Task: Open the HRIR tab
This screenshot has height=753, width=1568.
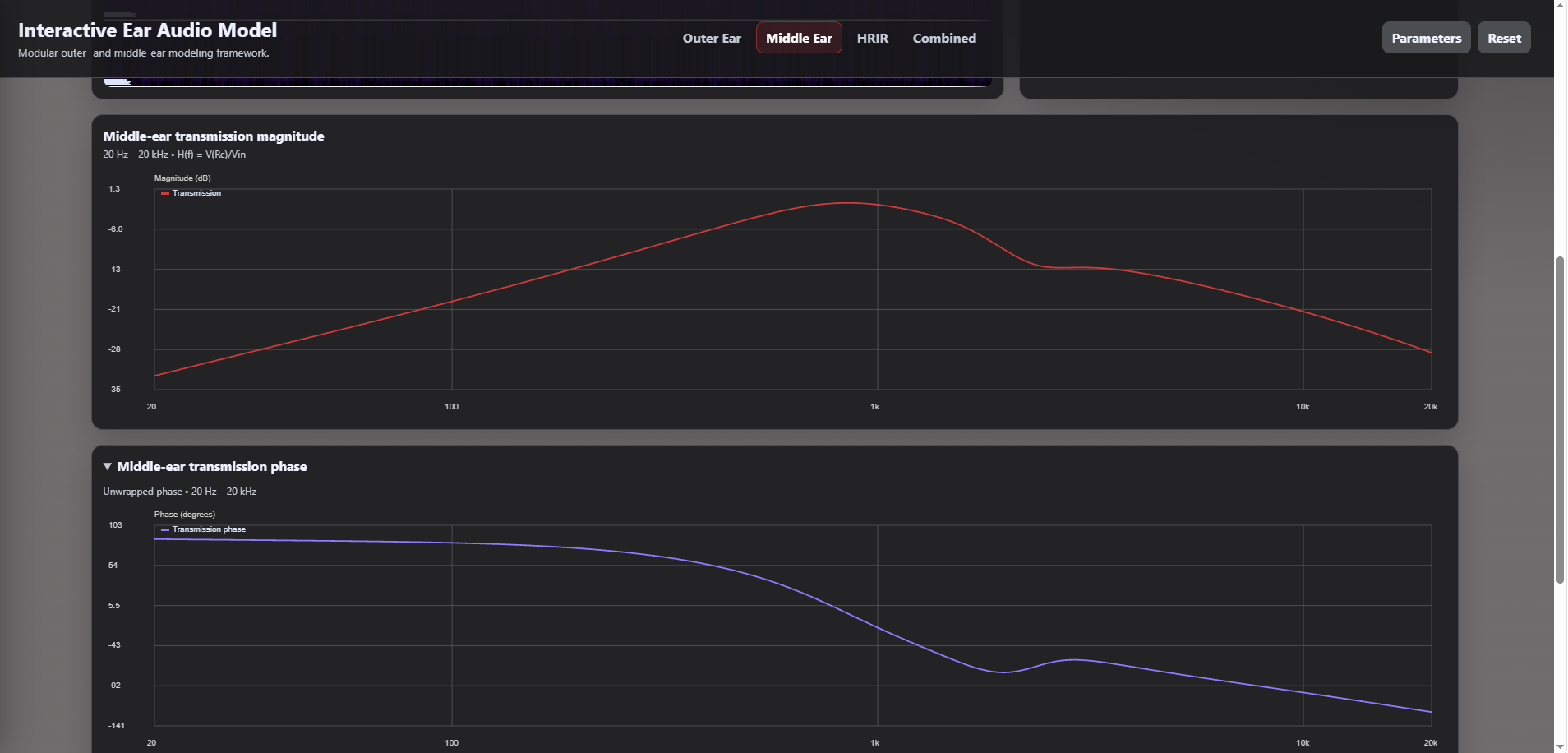Action: pyautogui.click(x=872, y=38)
